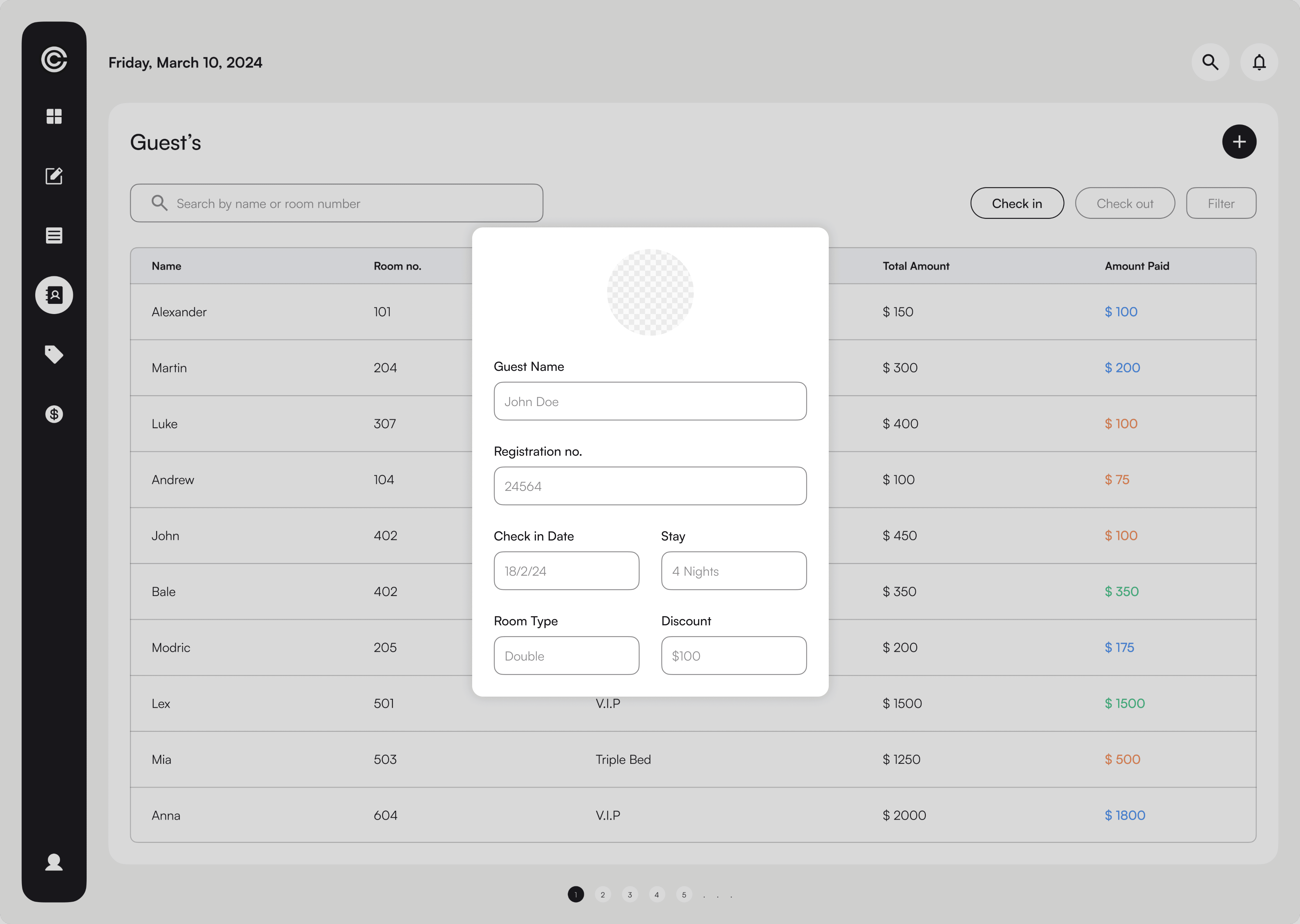Viewport: 1300px width, 924px height.
Task: Open the list view icon in sidebar
Action: click(54, 236)
